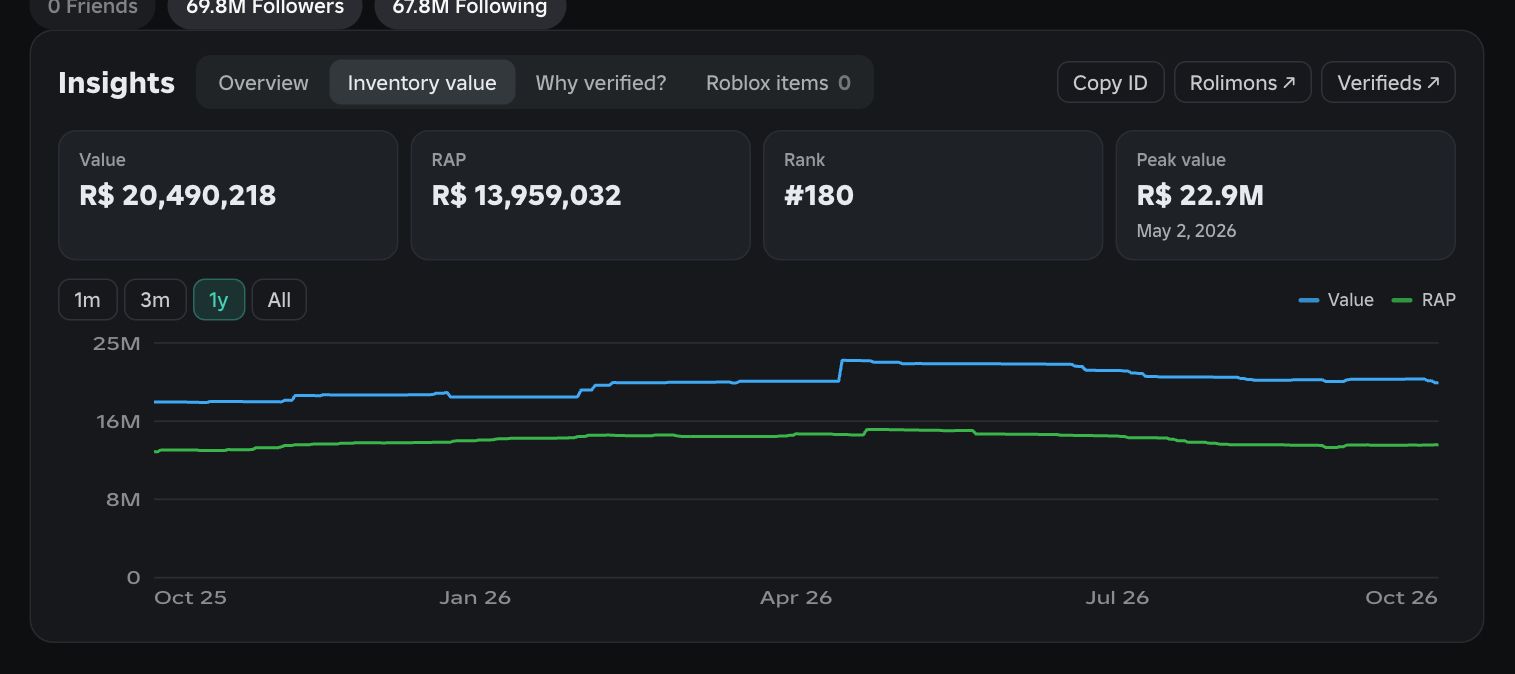Screen dimensions: 1515x674
Task: Click the Oct 26 axis label
Action: [1401, 598]
